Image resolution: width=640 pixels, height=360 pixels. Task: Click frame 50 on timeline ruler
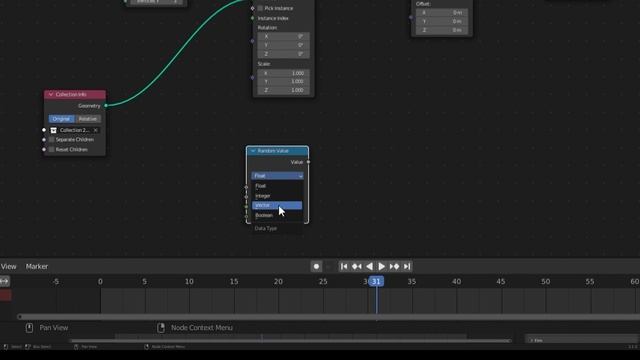545,282
